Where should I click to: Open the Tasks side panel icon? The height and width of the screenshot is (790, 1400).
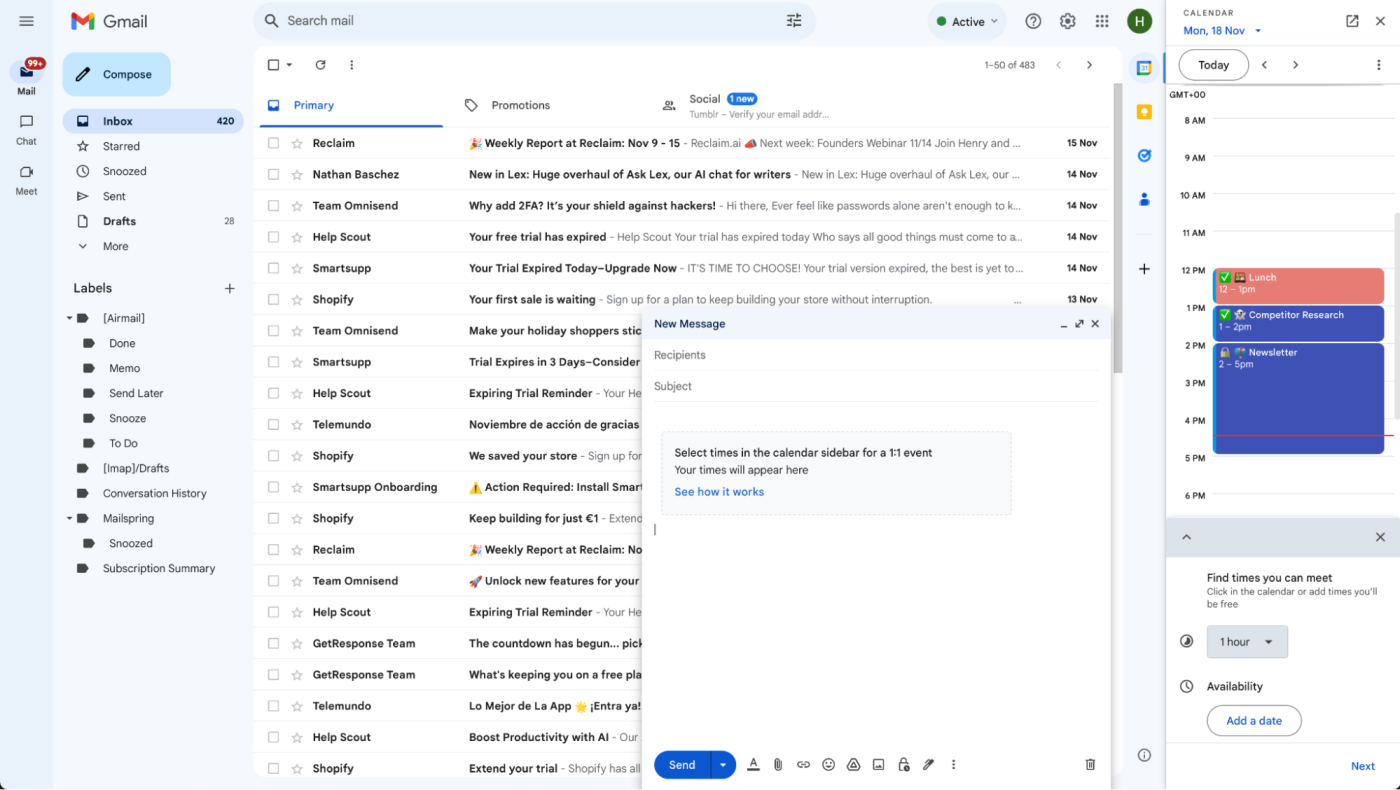1144,155
